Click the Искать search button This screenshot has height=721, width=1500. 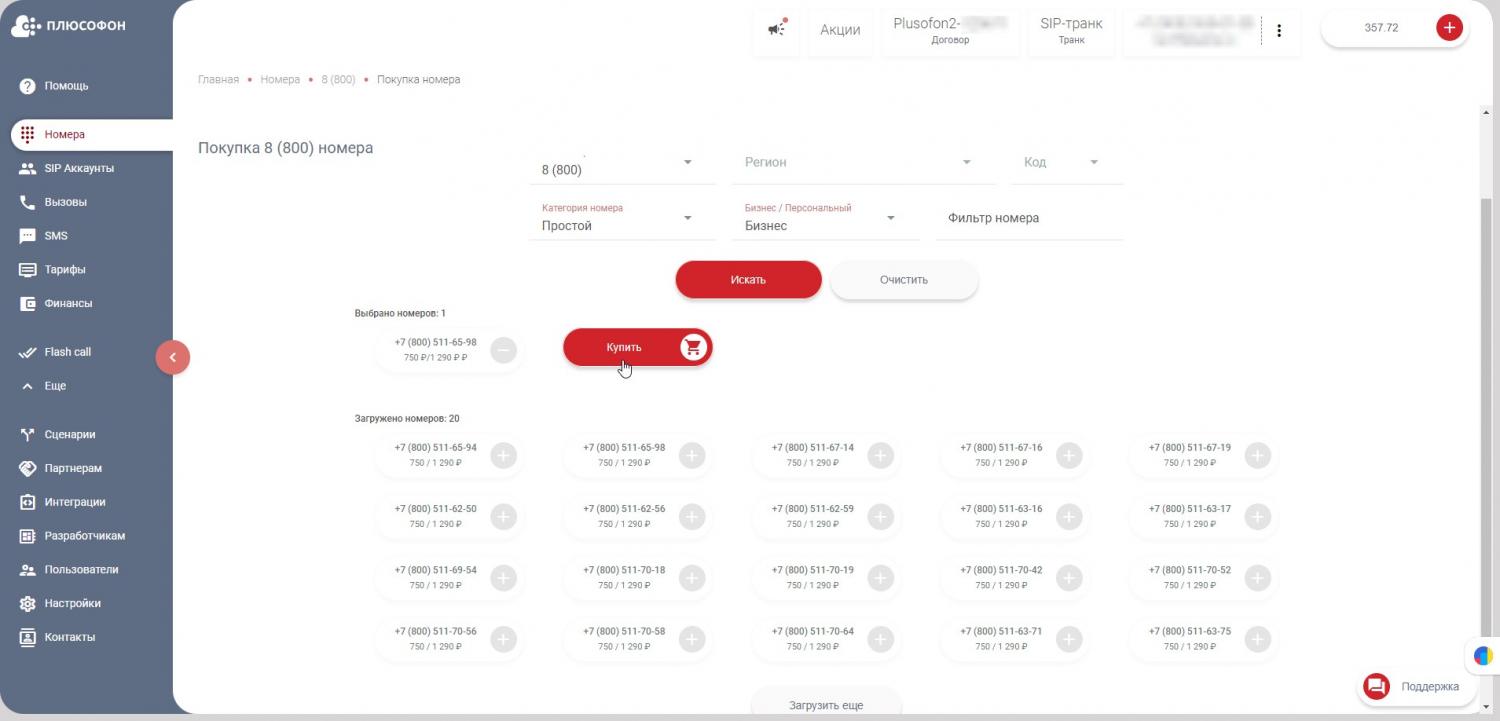tap(748, 280)
